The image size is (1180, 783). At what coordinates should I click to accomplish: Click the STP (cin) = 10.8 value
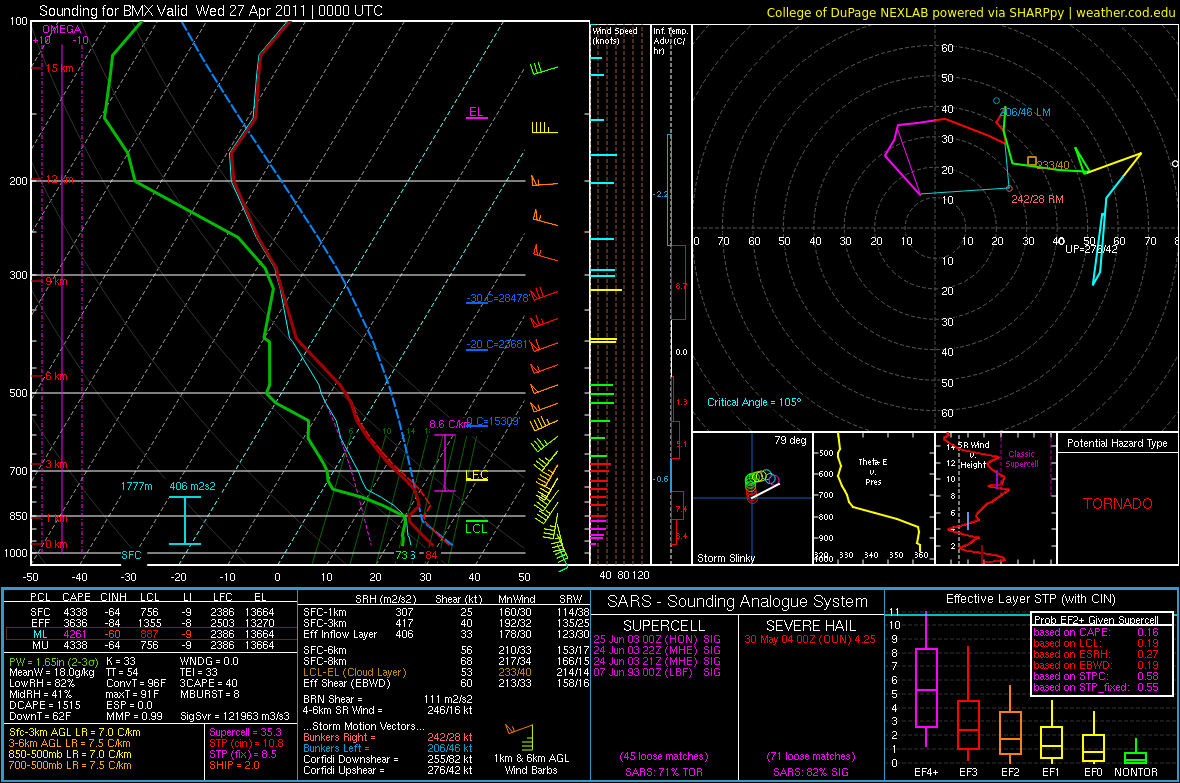coord(246,743)
